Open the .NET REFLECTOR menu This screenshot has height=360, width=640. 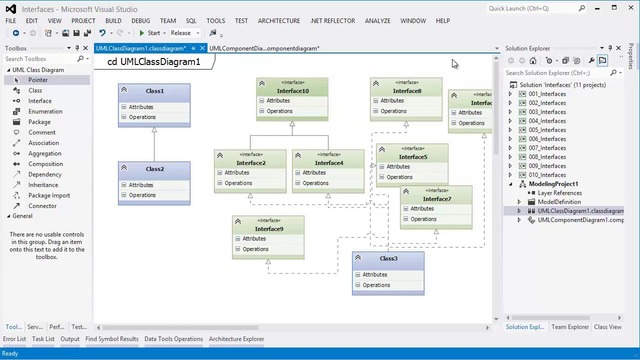tap(332, 21)
